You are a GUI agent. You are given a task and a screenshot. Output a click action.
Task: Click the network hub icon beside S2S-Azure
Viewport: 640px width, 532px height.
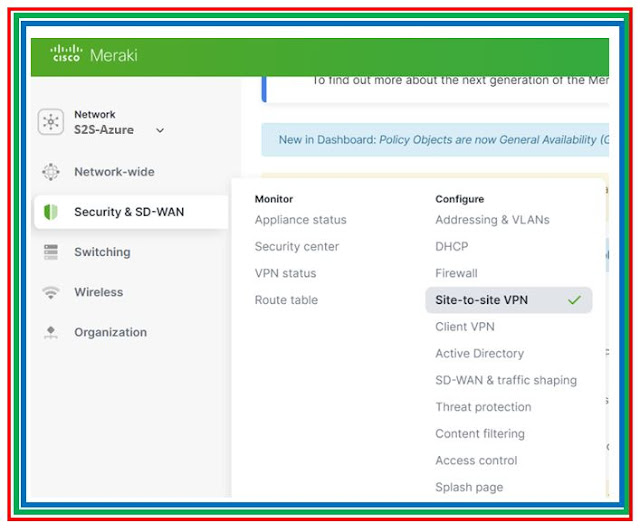pyautogui.click(x=51, y=122)
